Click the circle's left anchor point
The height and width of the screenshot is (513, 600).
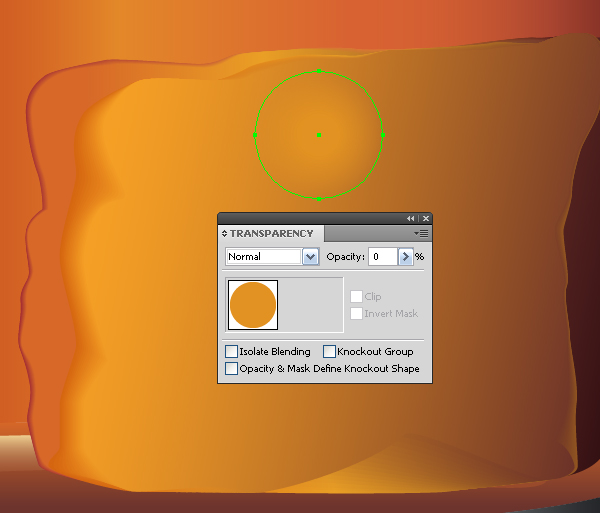[x=255, y=135]
